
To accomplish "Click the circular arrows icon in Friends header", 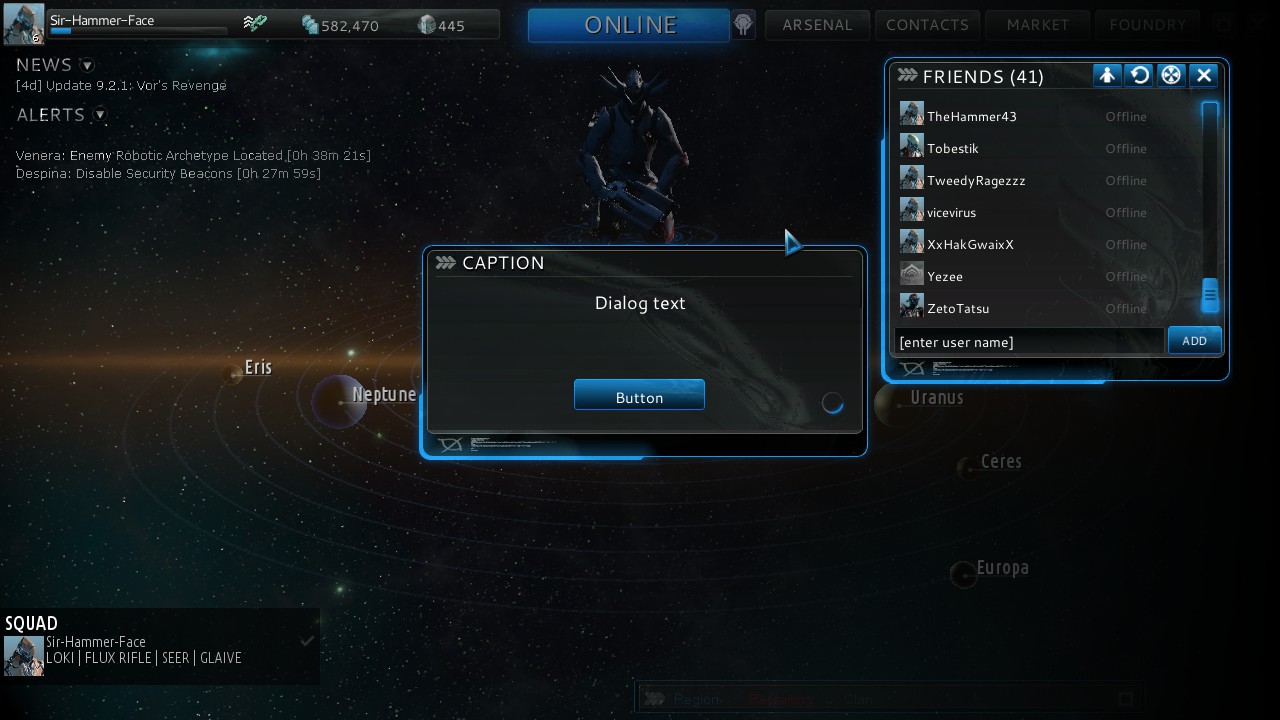I will (x=1139, y=75).
